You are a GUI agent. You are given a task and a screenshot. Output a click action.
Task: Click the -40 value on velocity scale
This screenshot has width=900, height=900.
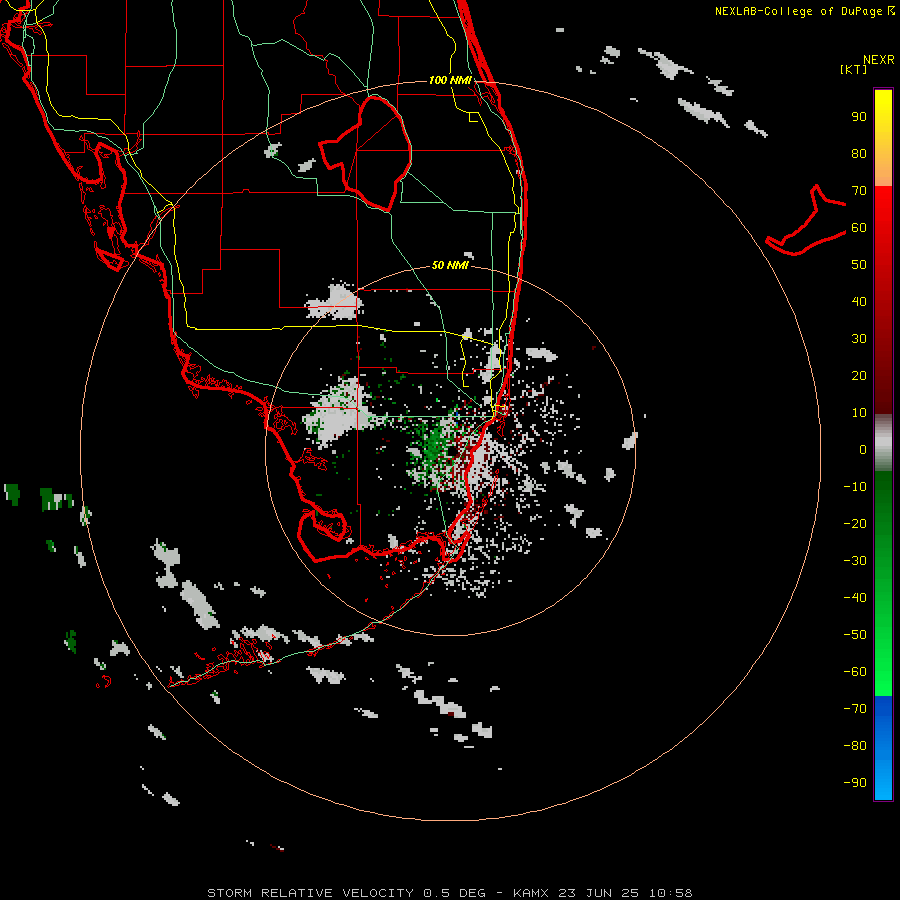[x=855, y=598]
